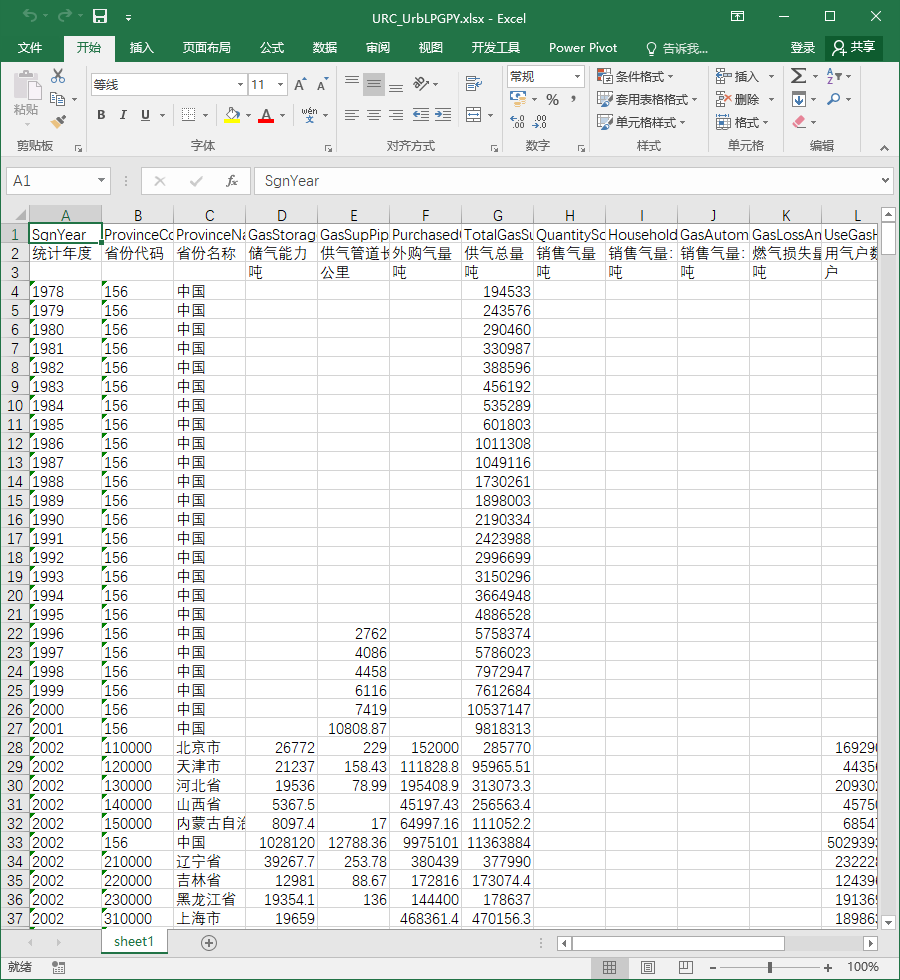
Task: Click the percent style icon
Action: point(552,99)
